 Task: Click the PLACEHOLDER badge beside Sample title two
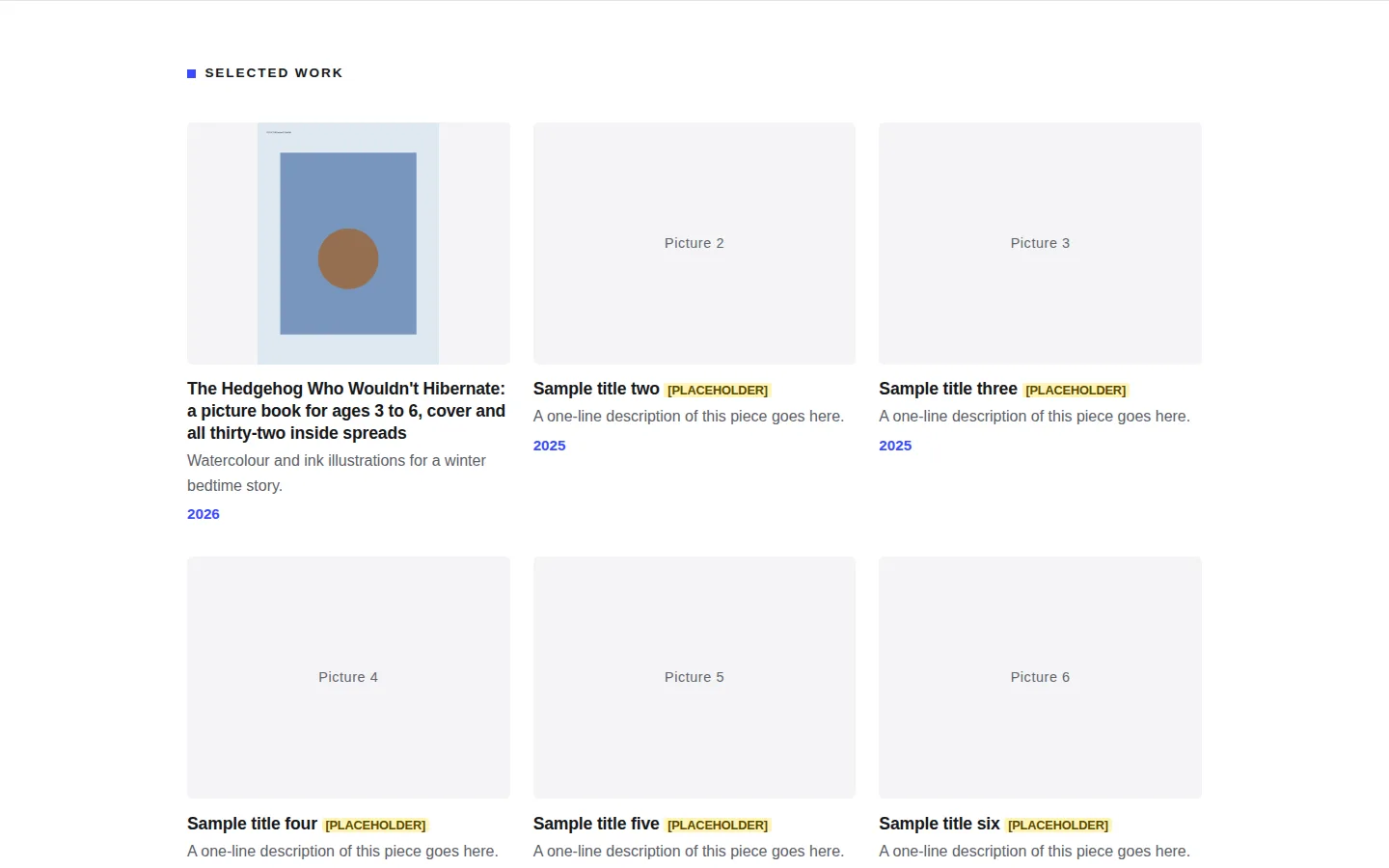coord(718,391)
